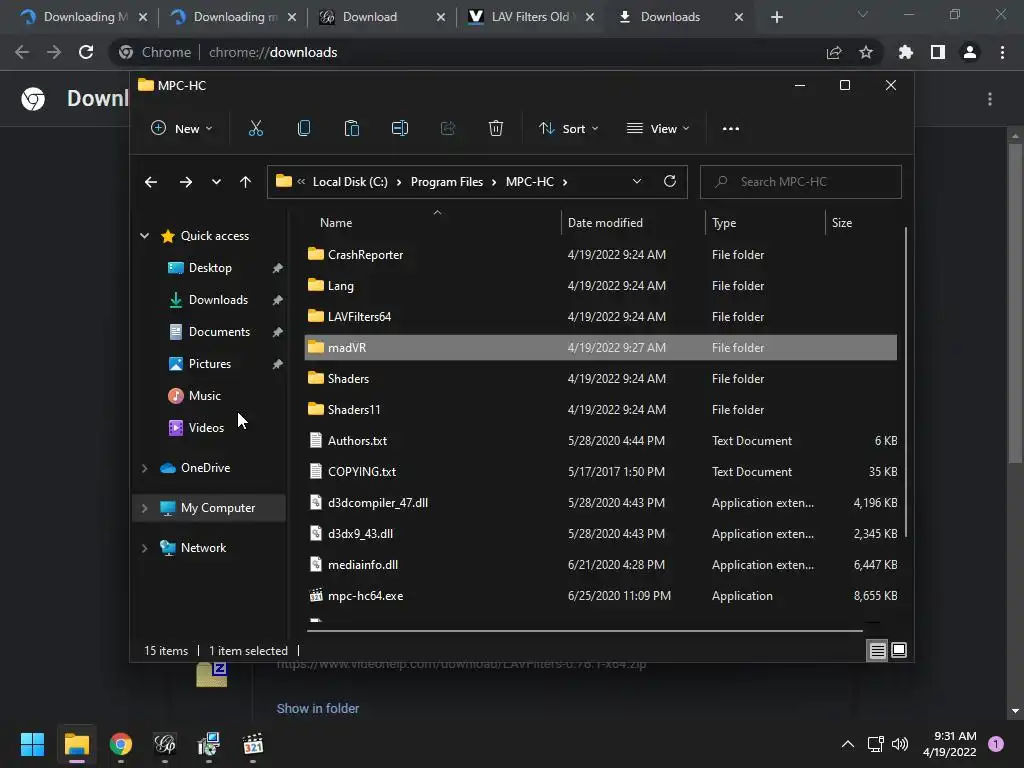Click the Rename icon in Explorer toolbar

(x=400, y=129)
